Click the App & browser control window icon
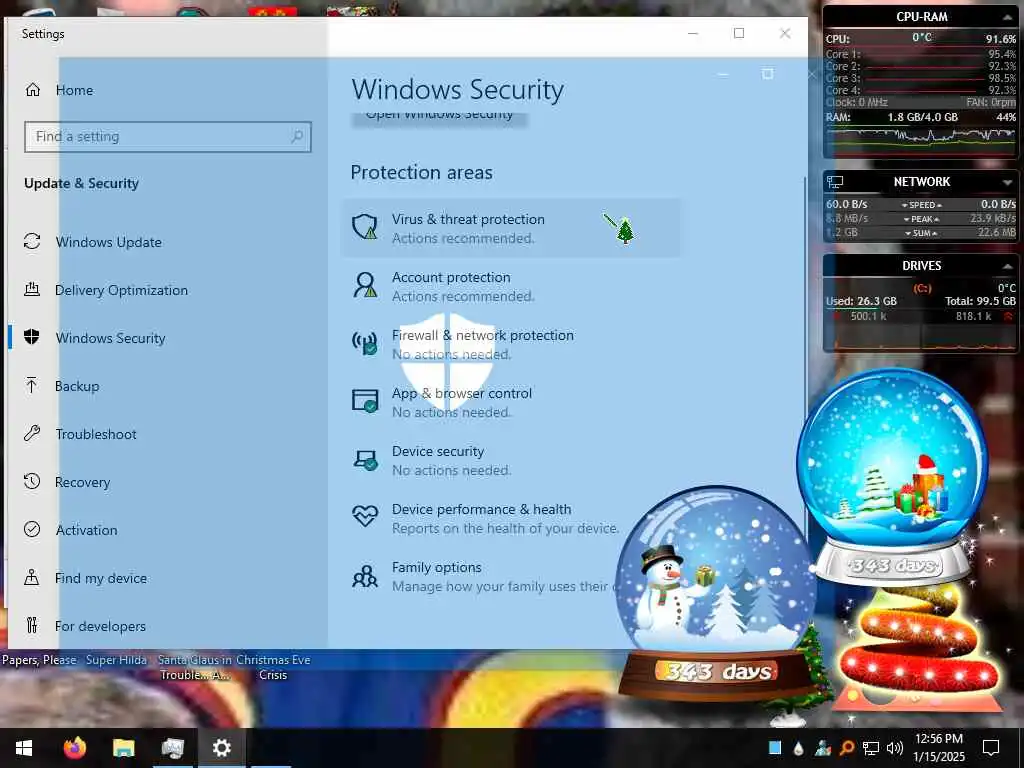 click(x=365, y=400)
